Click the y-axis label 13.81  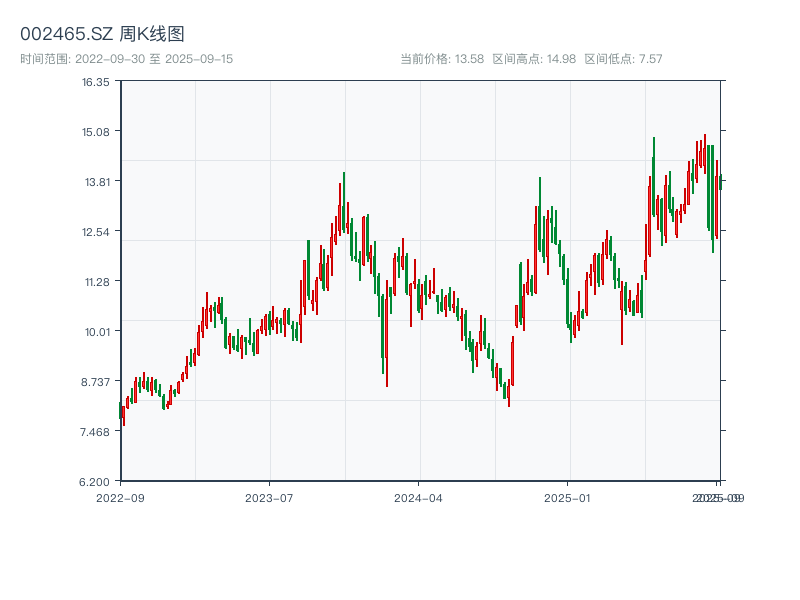coord(97,182)
